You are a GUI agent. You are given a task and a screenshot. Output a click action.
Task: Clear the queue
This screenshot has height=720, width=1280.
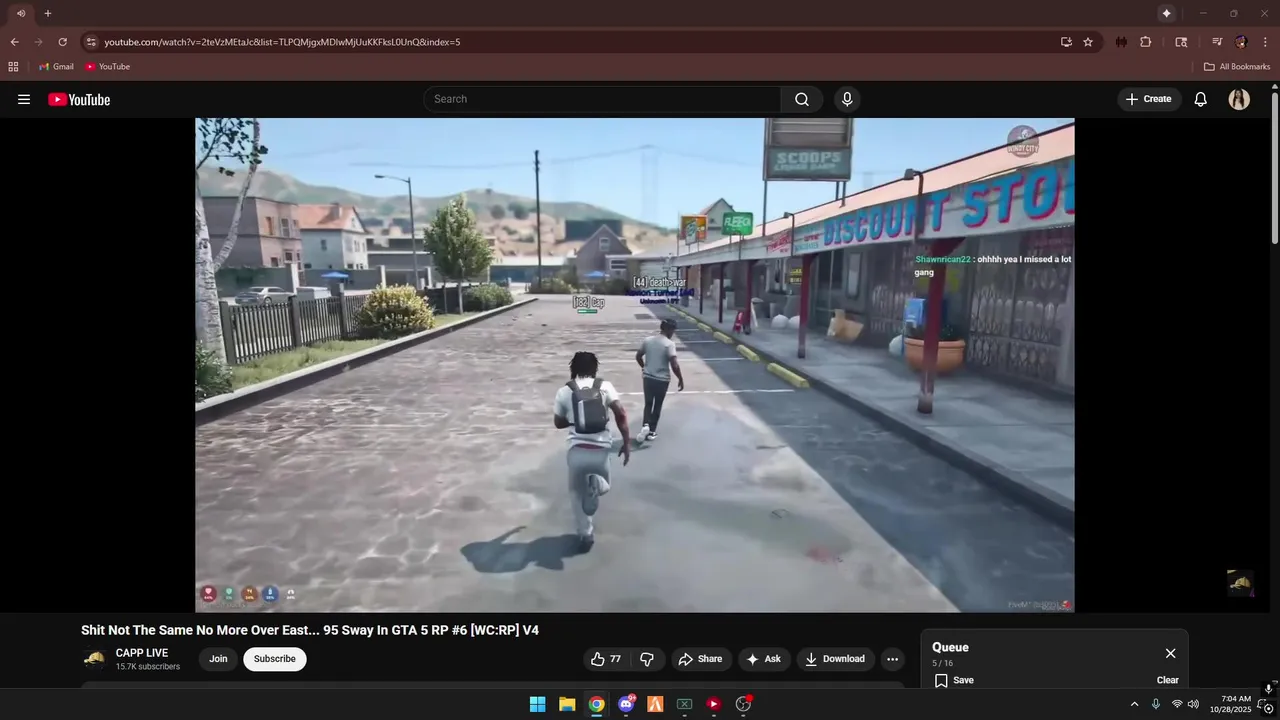pos(1168,680)
